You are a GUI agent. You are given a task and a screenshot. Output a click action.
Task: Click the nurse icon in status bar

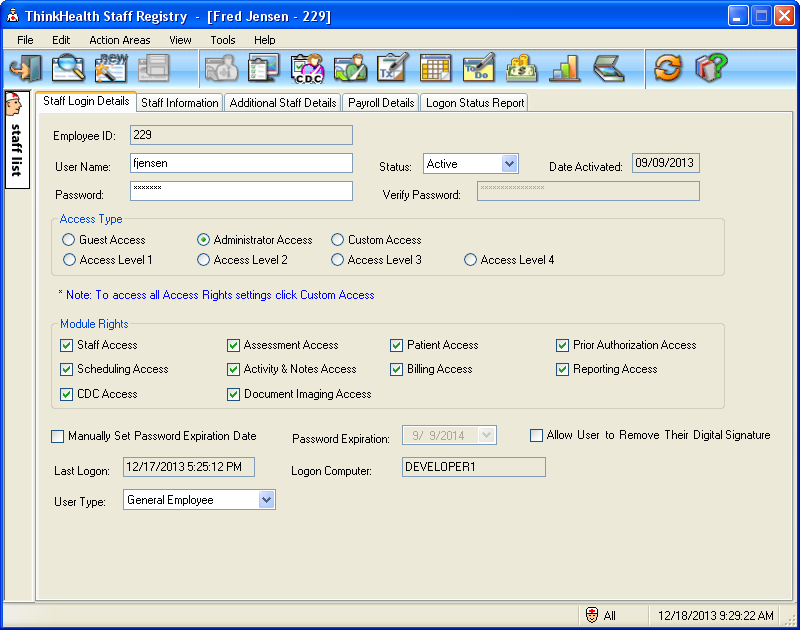(x=592, y=615)
